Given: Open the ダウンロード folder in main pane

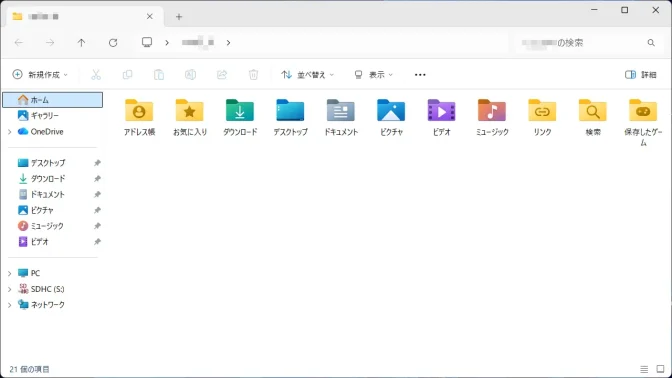Looking at the screenshot, I should [x=240, y=117].
